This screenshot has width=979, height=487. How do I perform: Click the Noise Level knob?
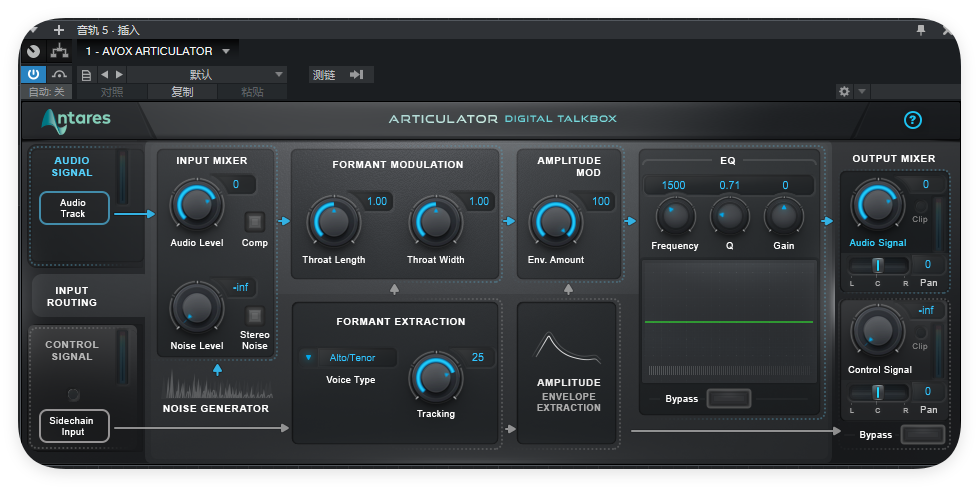(197, 307)
